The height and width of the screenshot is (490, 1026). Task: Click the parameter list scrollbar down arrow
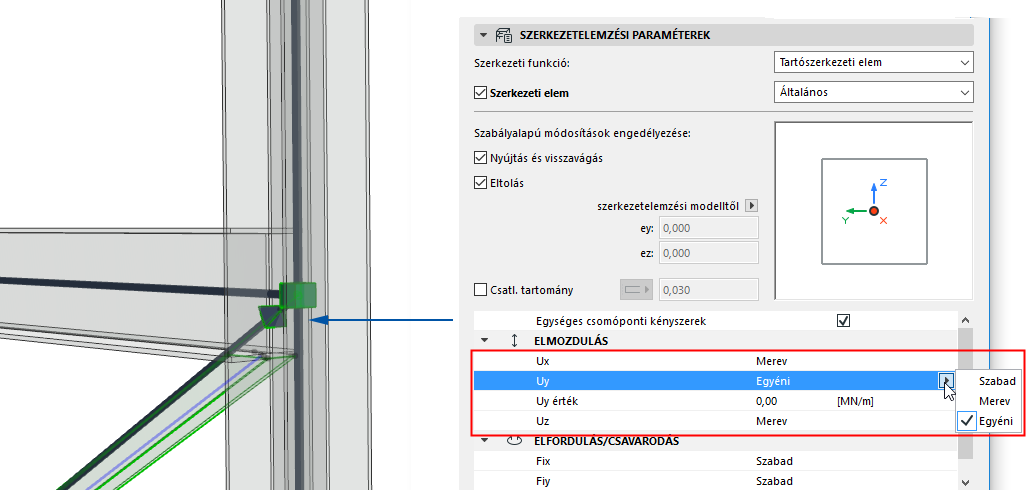pyautogui.click(x=964, y=482)
